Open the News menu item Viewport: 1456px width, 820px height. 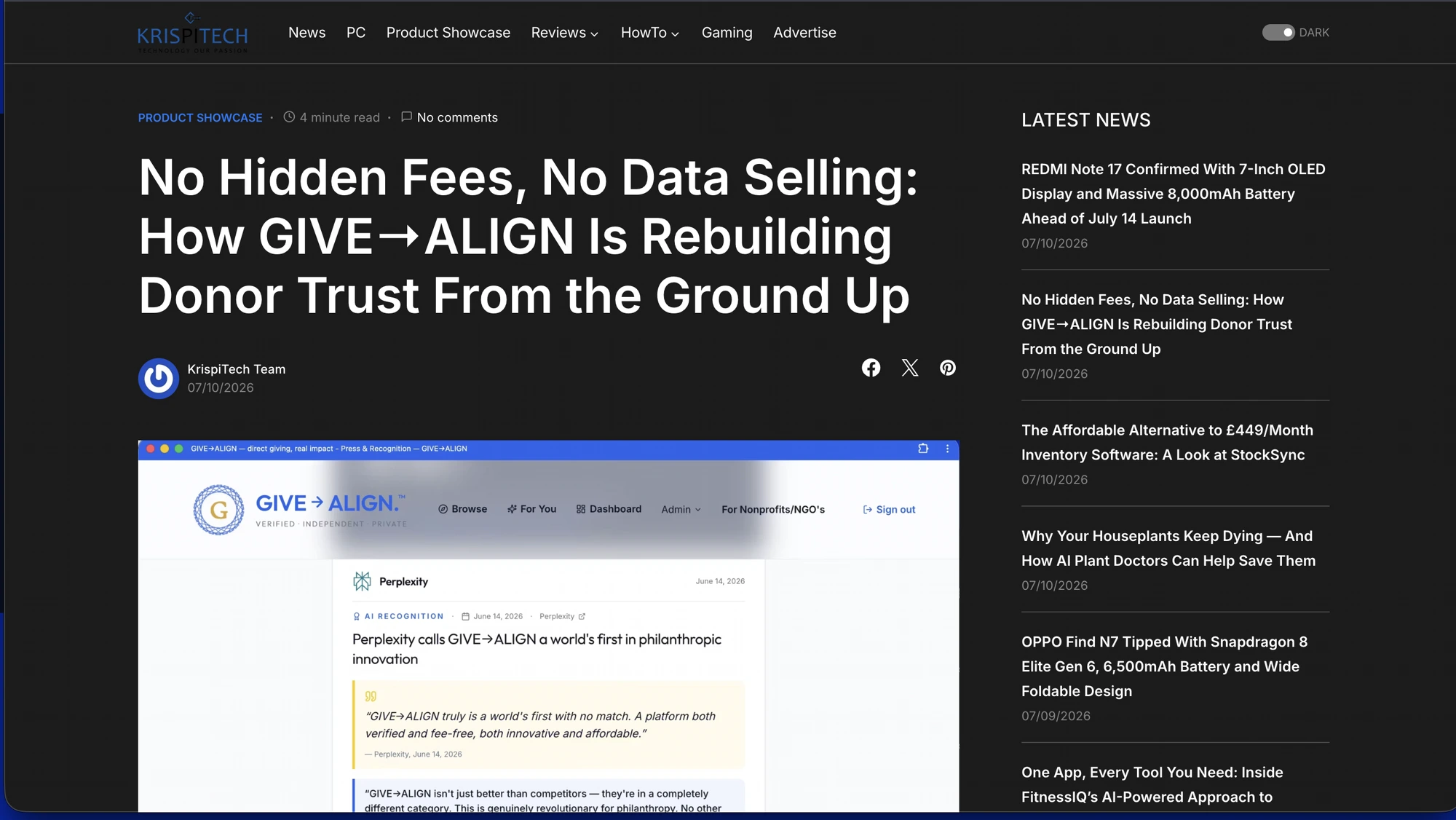click(306, 33)
